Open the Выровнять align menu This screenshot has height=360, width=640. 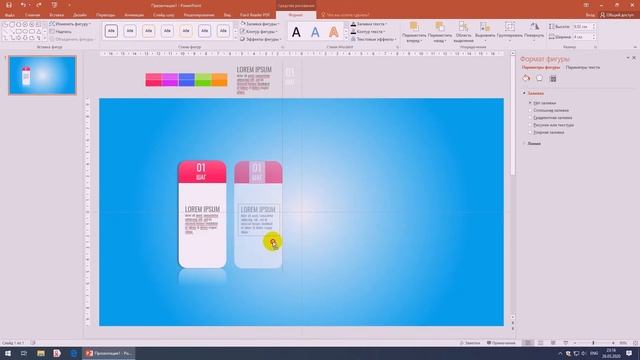[x=485, y=31]
